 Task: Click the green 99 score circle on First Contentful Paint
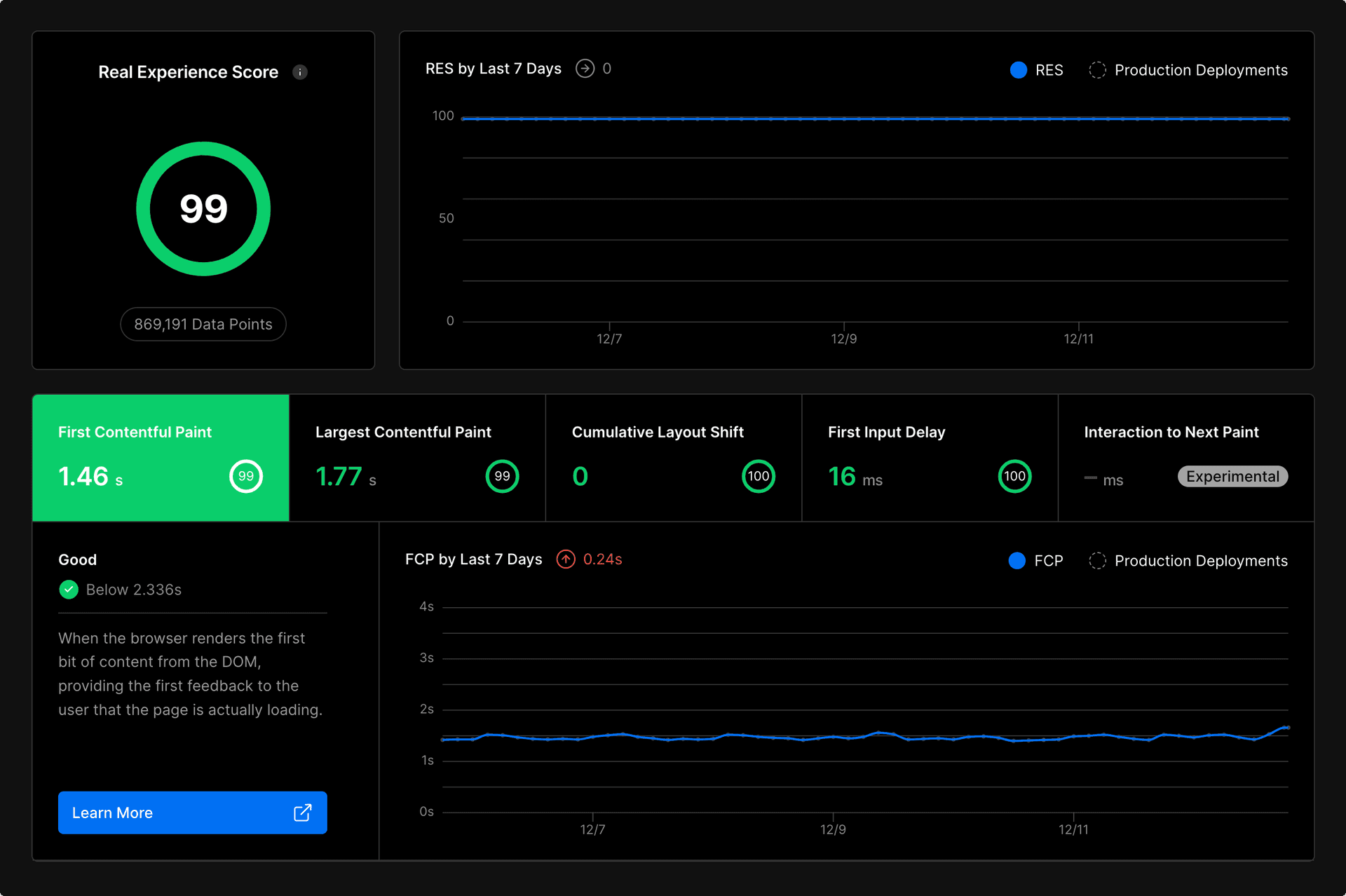coord(245,476)
